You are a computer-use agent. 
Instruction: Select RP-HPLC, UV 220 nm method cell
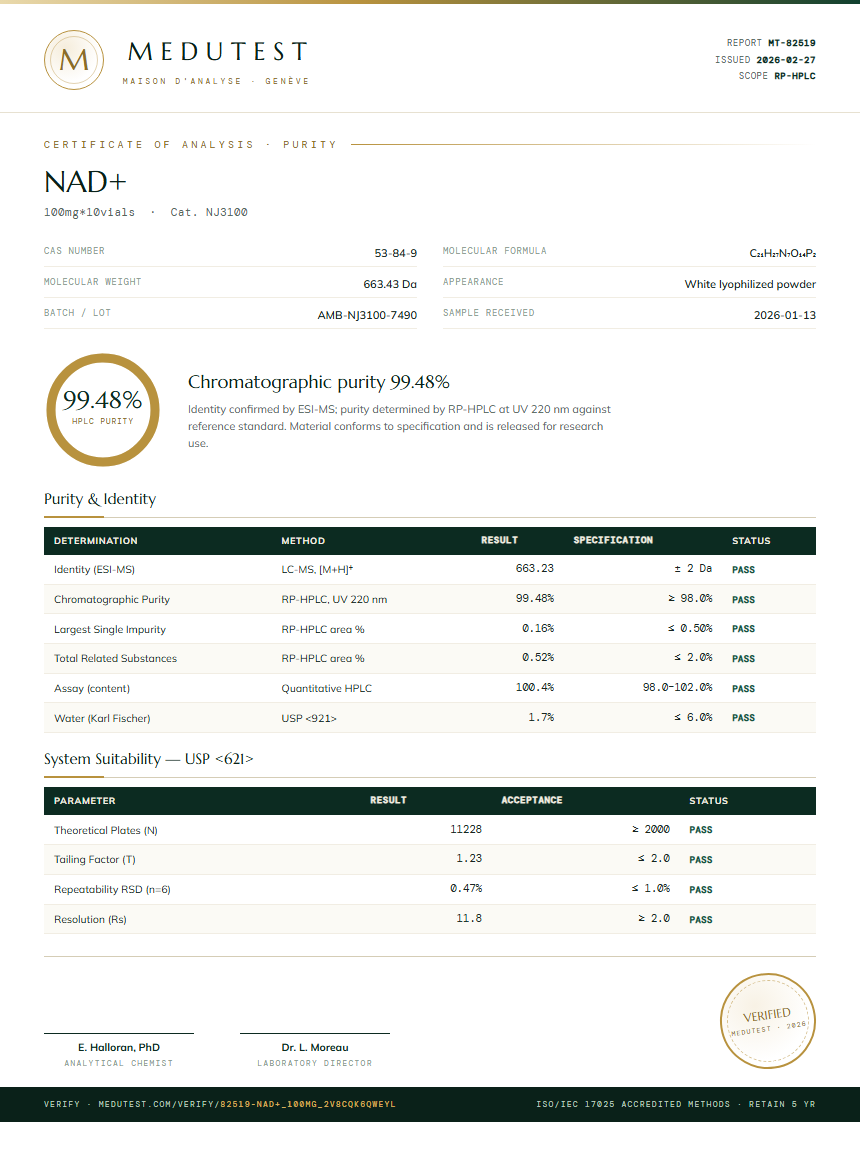coord(334,600)
